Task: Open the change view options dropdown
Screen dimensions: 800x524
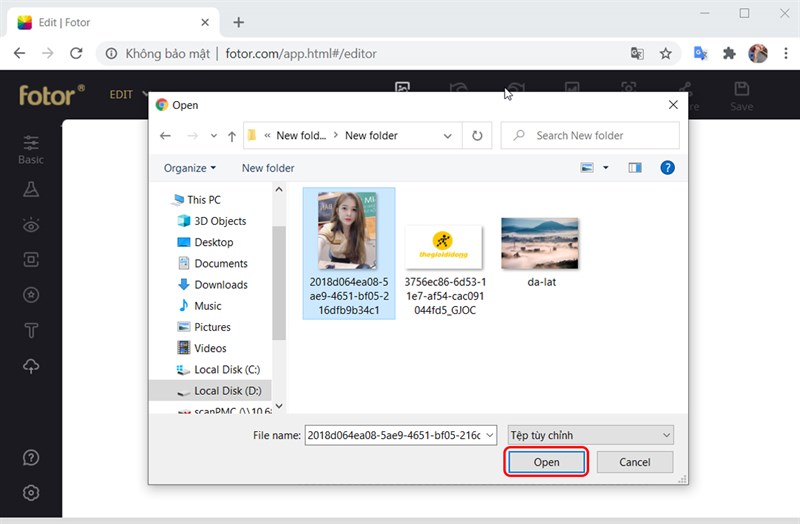Action: point(606,168)
